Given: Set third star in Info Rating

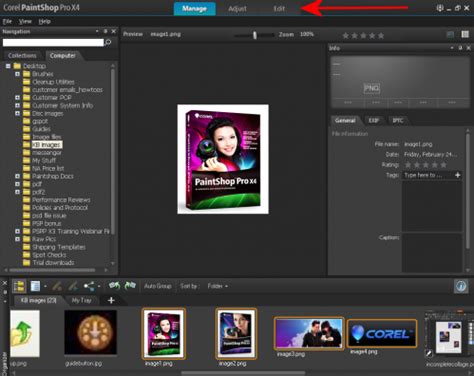Looking at the screenshot, I should tap(426, 165).
